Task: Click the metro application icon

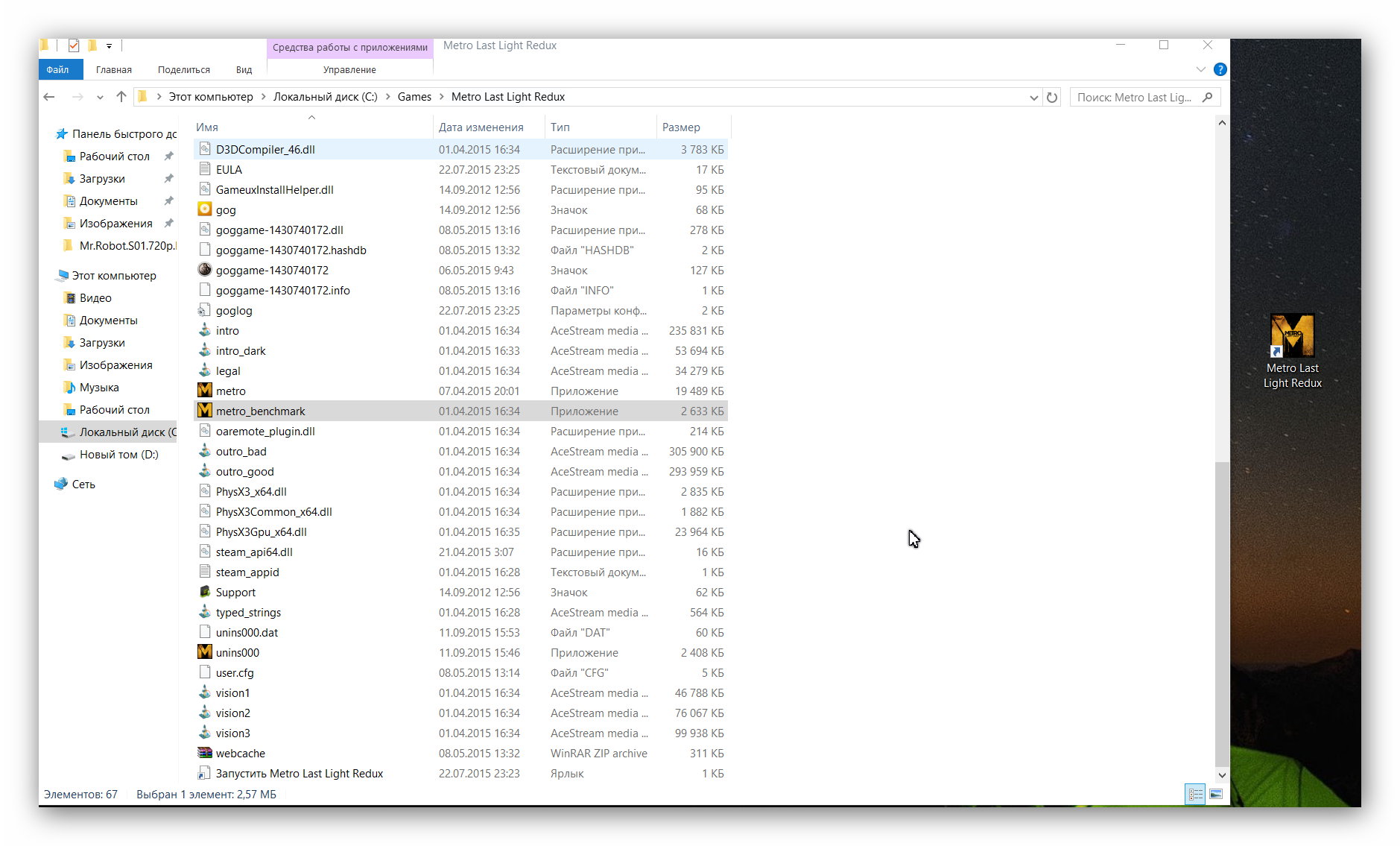Action: [204, 391]
